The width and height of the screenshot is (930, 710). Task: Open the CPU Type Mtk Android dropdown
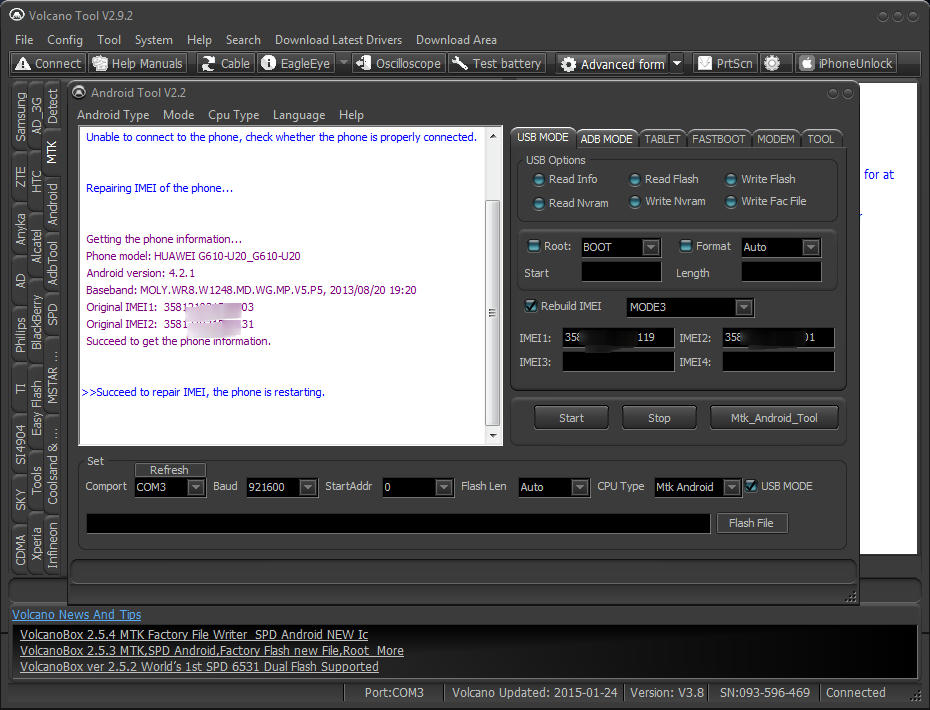[732, 487]
